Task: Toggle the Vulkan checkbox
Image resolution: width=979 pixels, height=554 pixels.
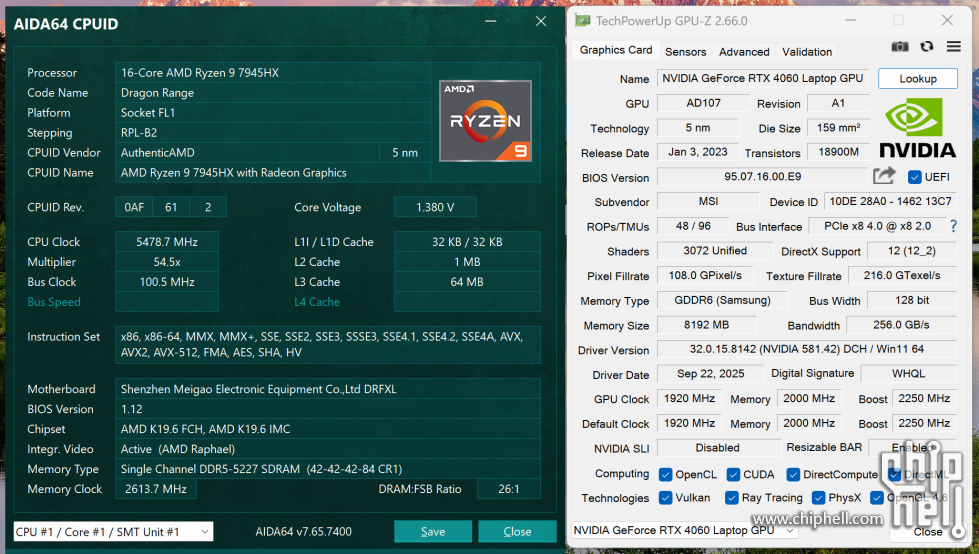Action: pyautogui.click(x=666, y=498)
